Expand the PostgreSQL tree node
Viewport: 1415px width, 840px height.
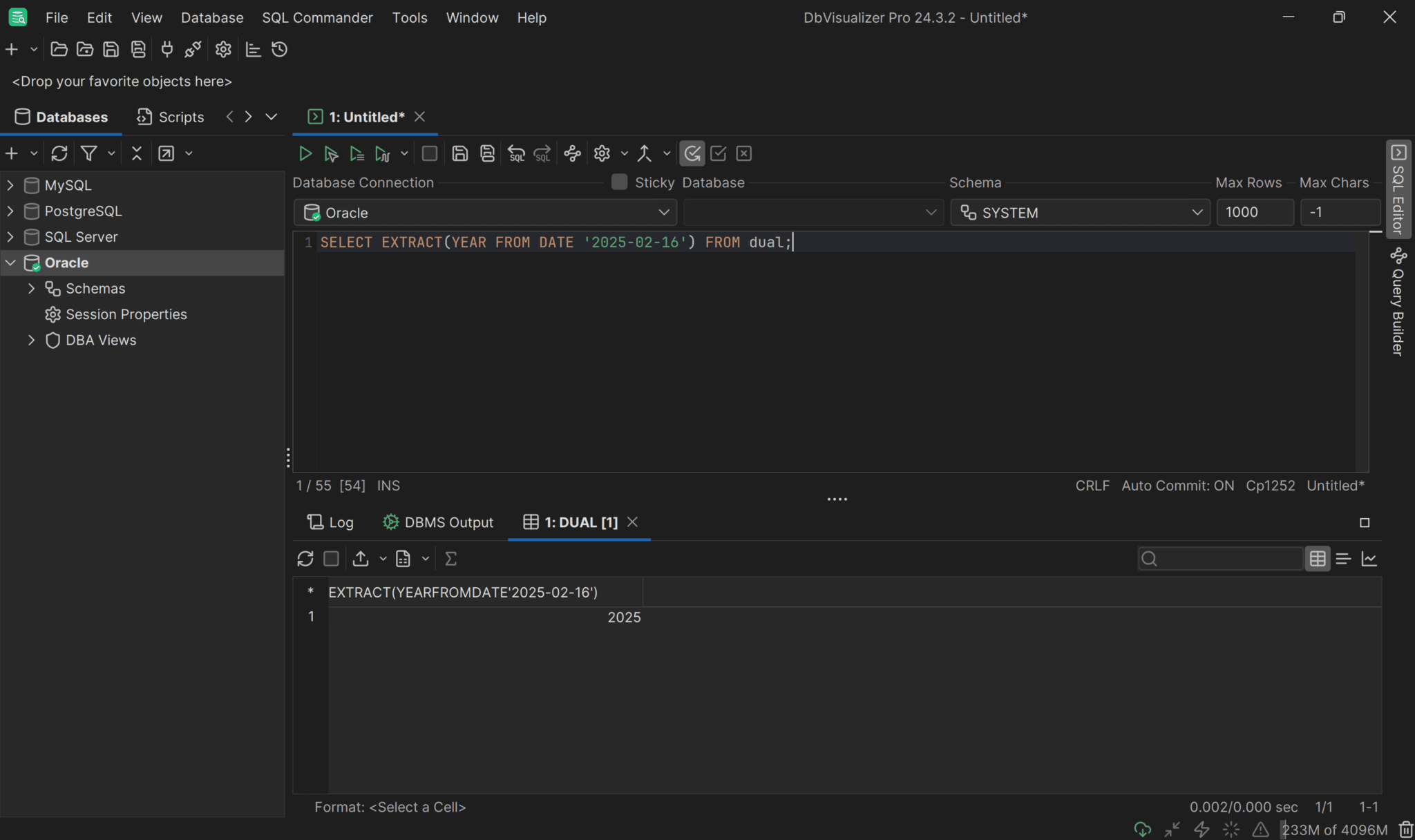click(x=10, y=211)
